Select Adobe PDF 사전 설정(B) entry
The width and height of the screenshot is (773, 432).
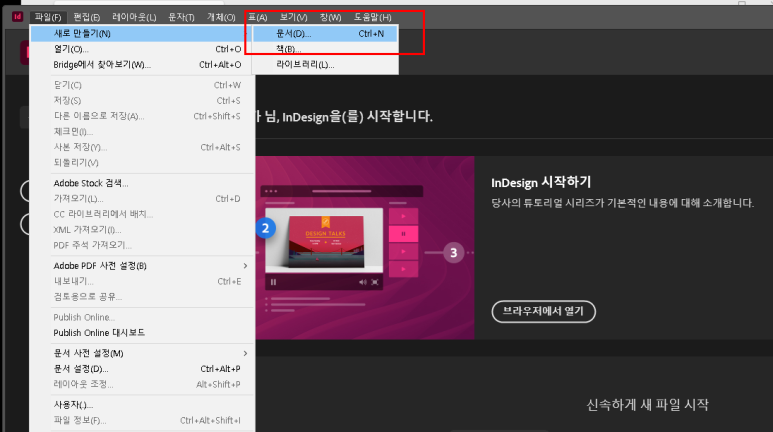pyautogui.click(x=142, y=266)
